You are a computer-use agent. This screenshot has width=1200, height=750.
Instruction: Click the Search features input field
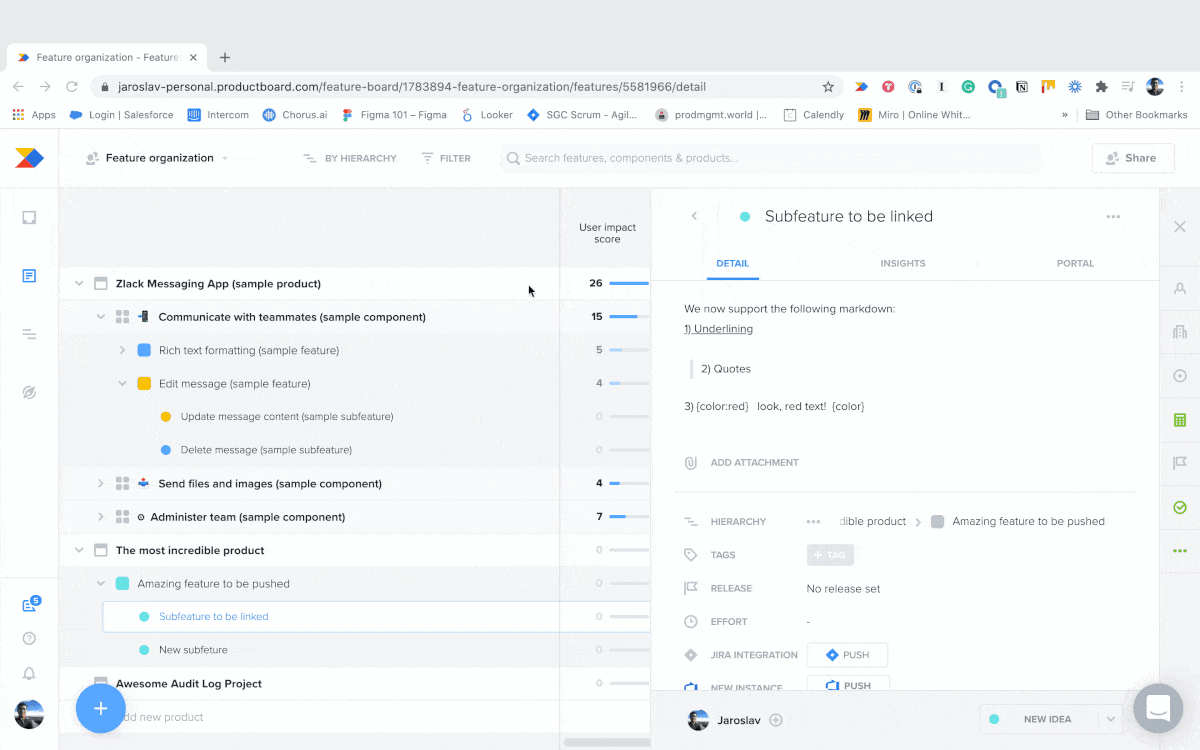pyautogui.click(x=770, y=158)
